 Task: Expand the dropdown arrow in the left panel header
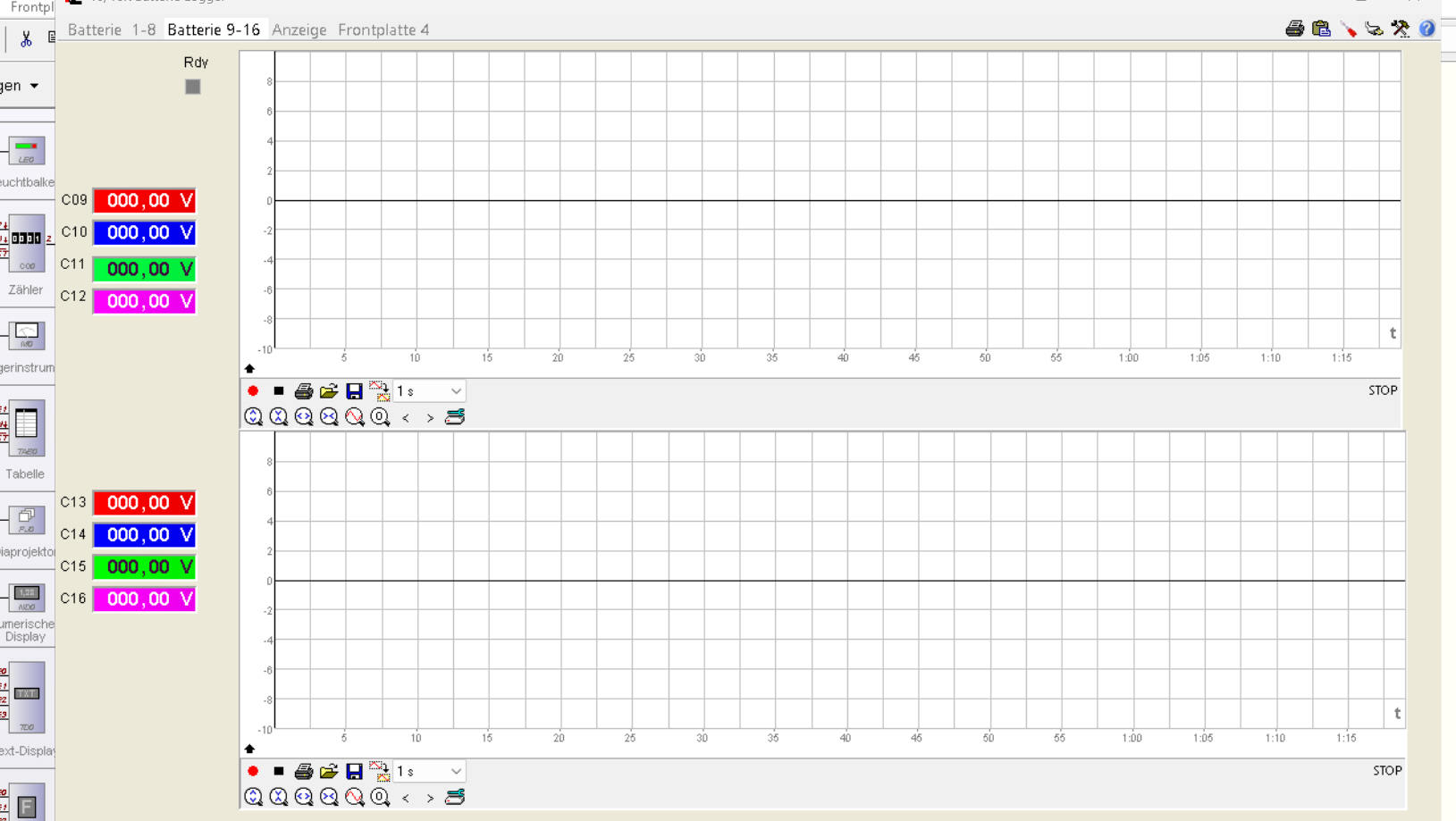(x=34, y=86)
